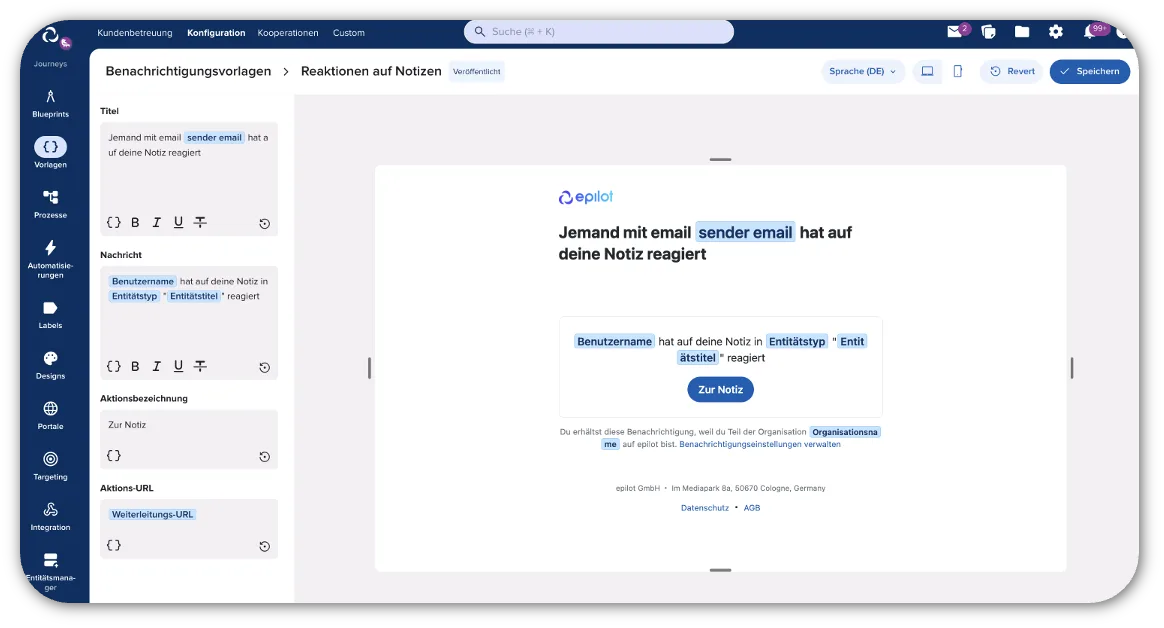Apply strikethrough in Titel editor
1164x628 pixels.
point(200,222)
